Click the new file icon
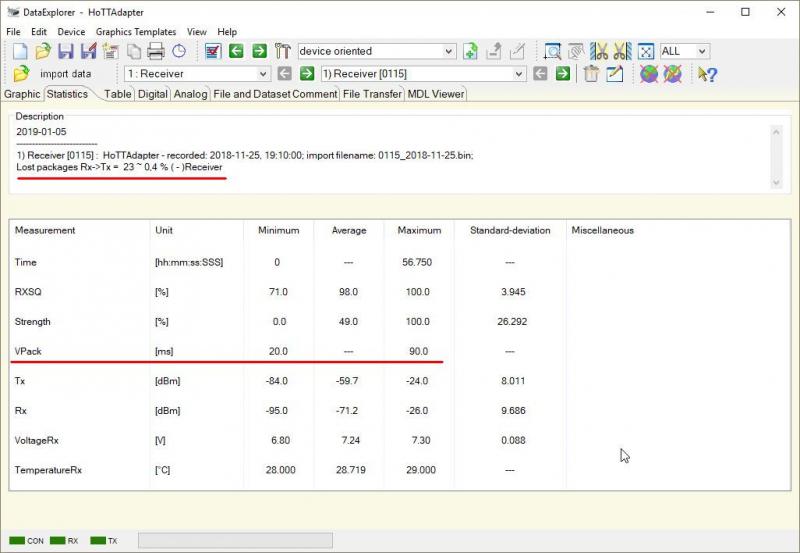The image size is (800, 553). (x=19, y=51)
